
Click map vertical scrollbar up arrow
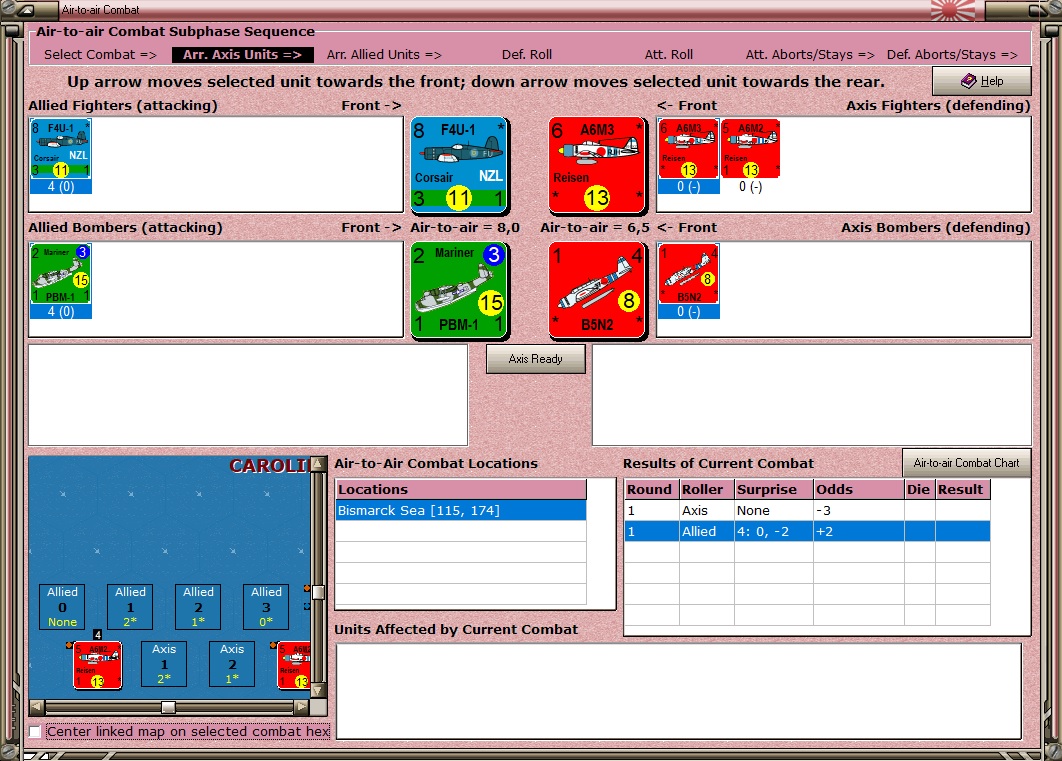pos(318,464)
